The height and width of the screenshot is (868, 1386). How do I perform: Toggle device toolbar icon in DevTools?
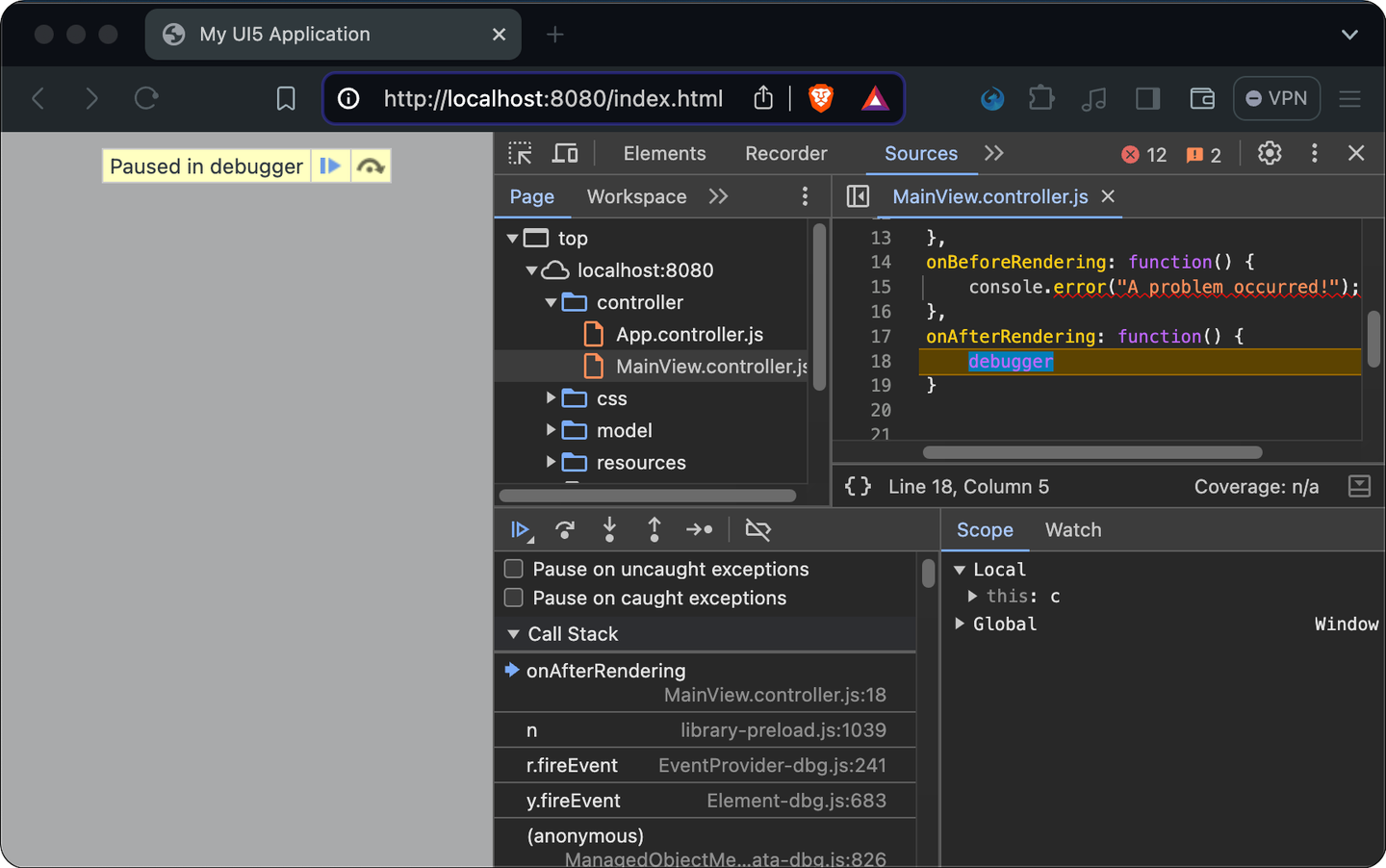click(x=565, y=153)
